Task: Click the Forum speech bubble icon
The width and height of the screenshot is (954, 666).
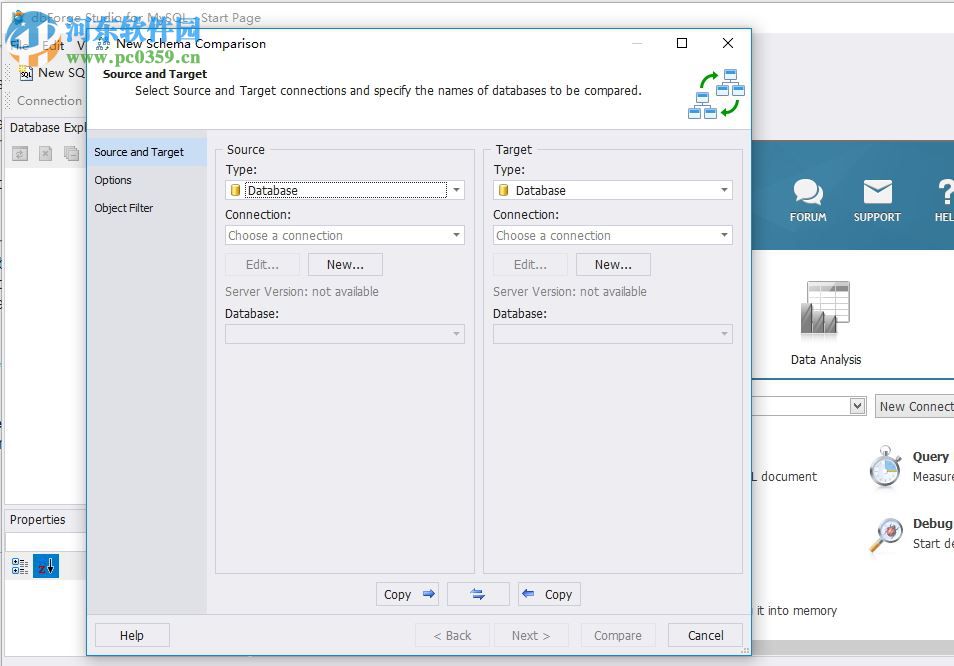Action: [808, 190]
